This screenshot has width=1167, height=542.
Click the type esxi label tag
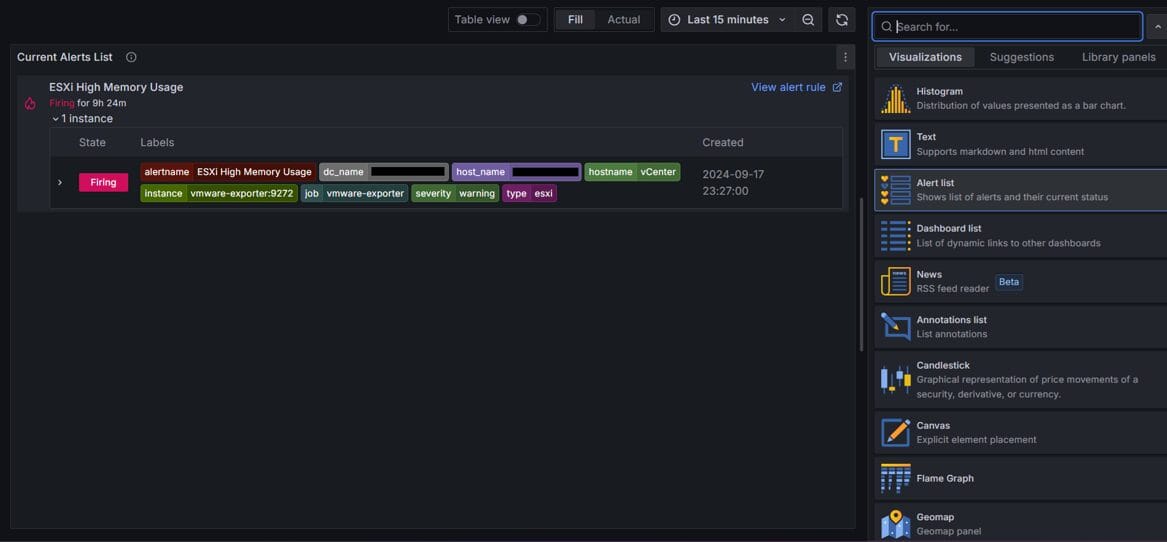(x=529, y=194)
